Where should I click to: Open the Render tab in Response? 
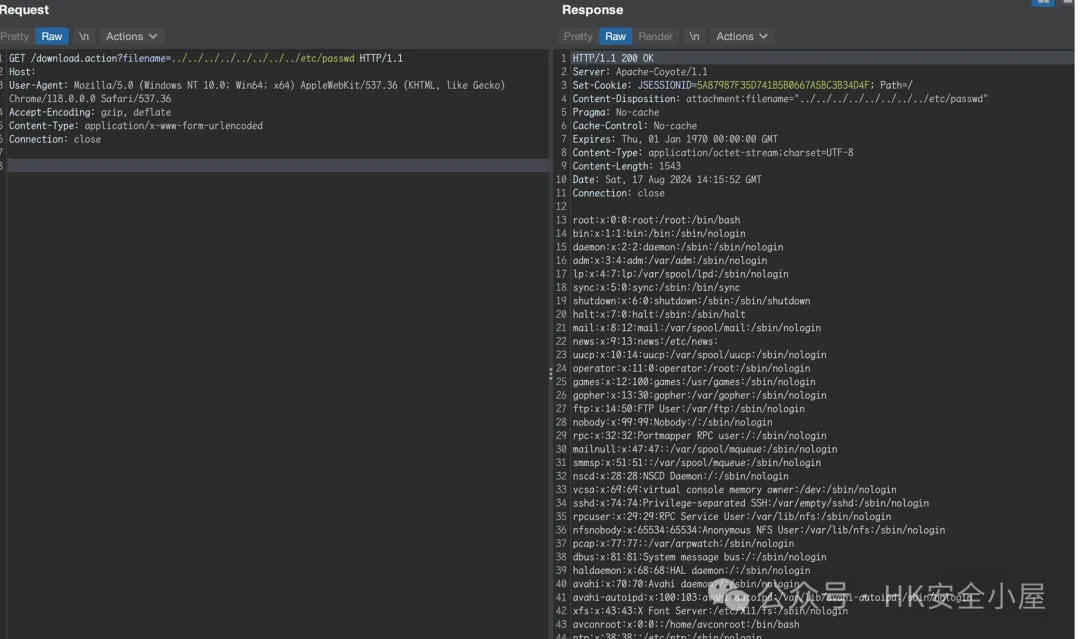(x=655, y=36)
